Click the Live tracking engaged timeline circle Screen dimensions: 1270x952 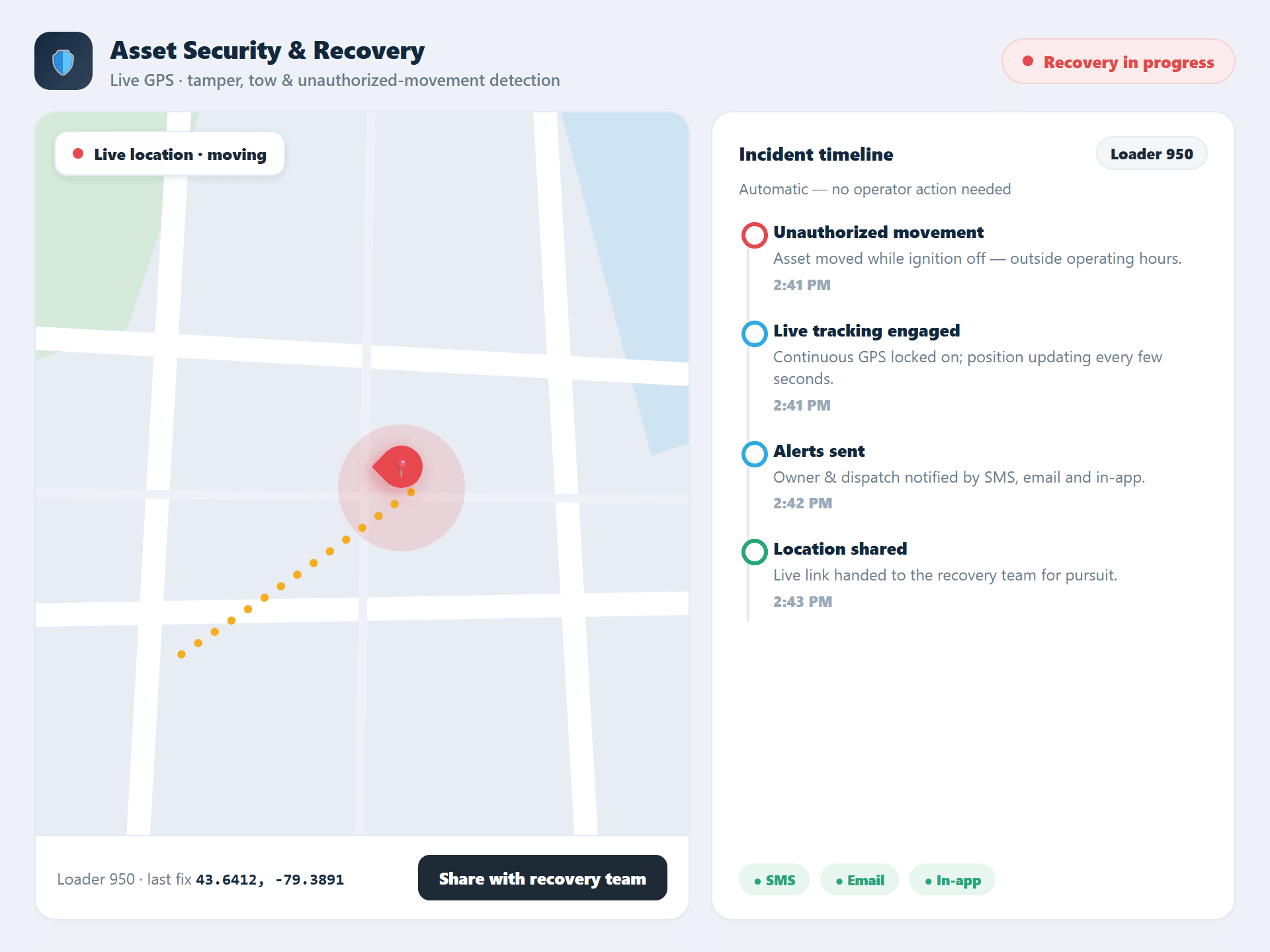pos(754,334)
